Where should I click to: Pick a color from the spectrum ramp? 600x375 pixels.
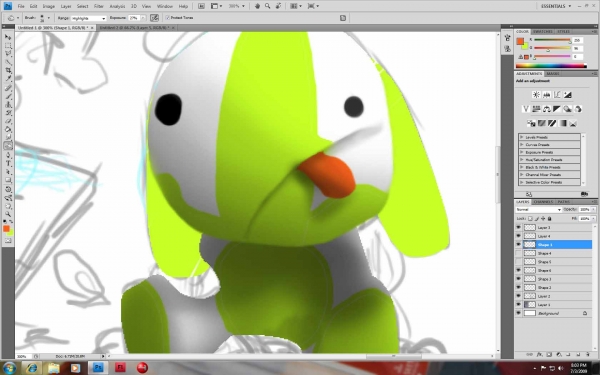pyautogui.click(x=551, y=66)
